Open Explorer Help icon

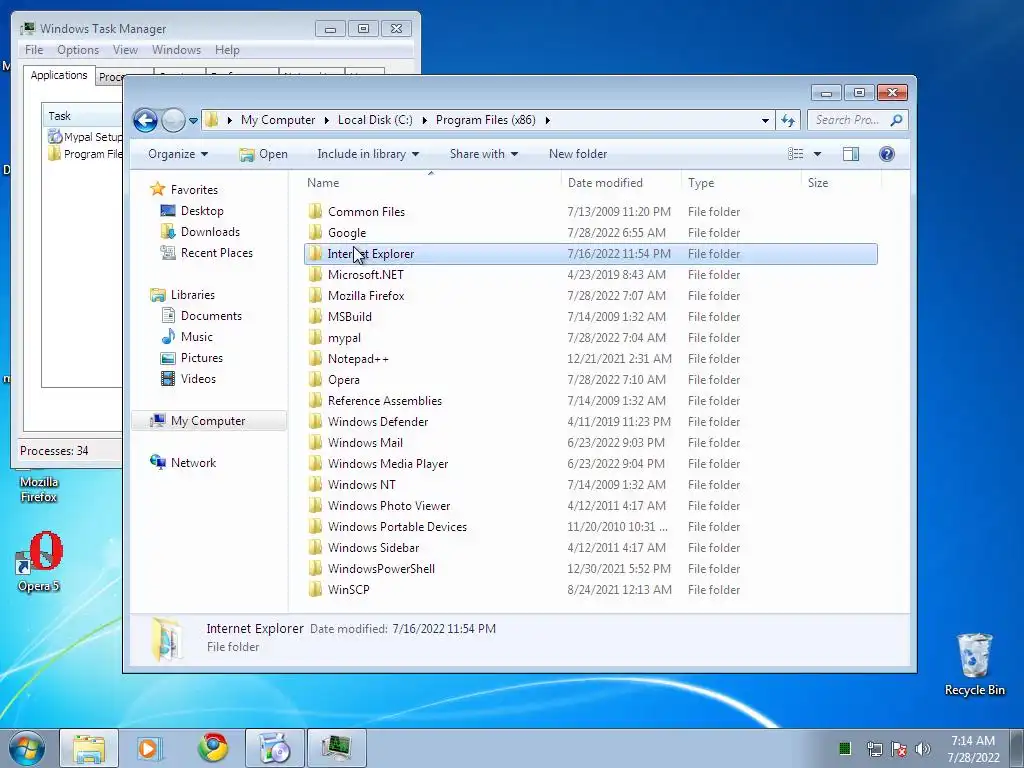coord(886,154)
